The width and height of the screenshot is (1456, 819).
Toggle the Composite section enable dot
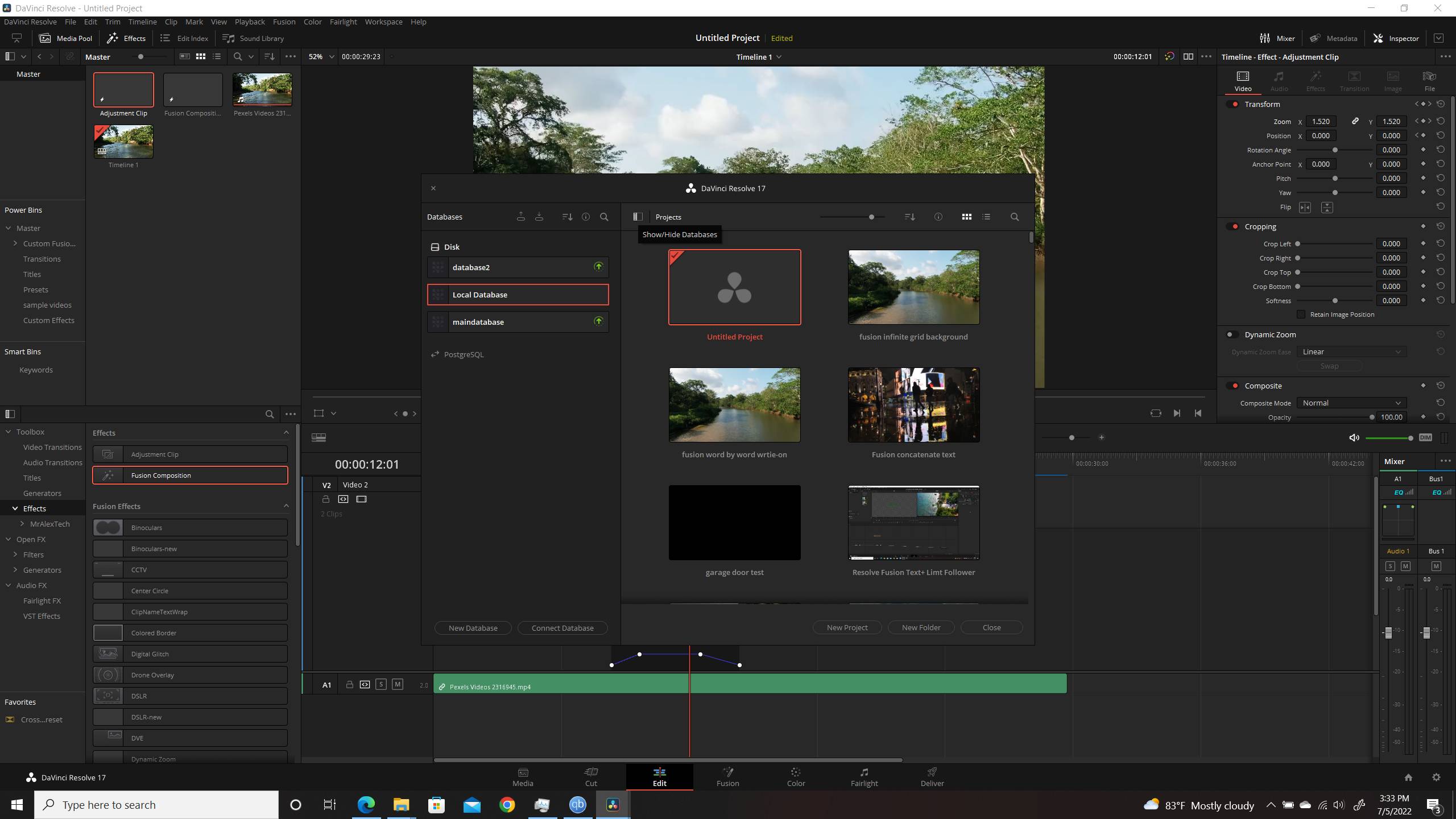pyautogui.click(x=1233, y=386)
